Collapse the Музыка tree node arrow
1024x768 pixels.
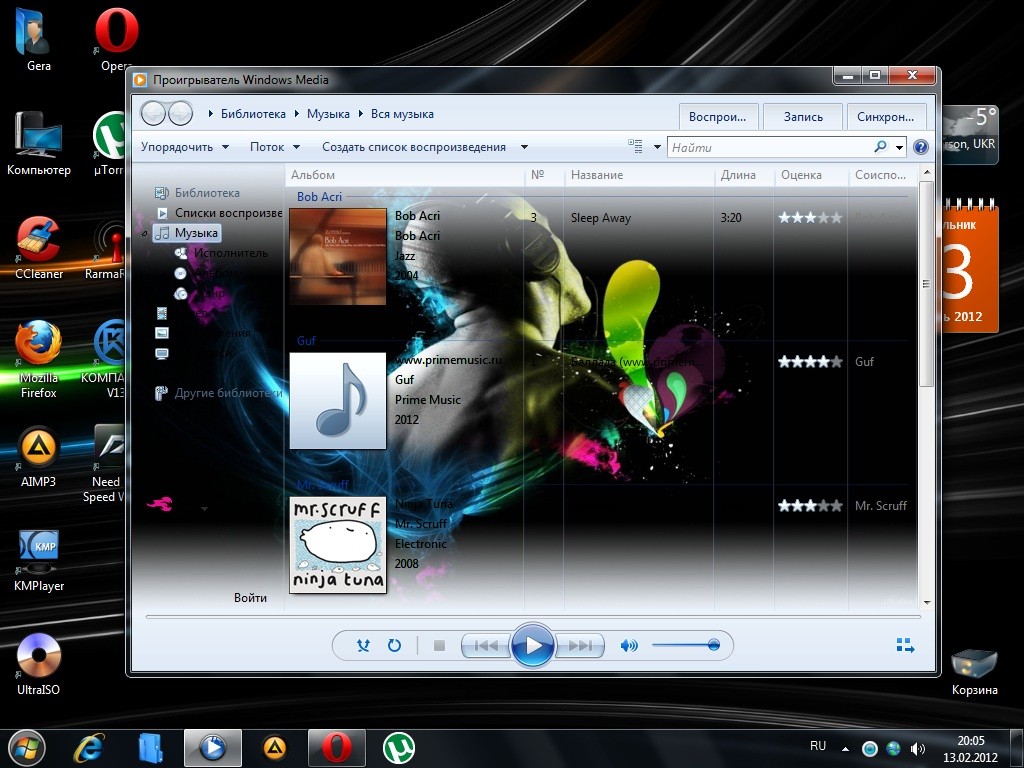coord(144,234)
